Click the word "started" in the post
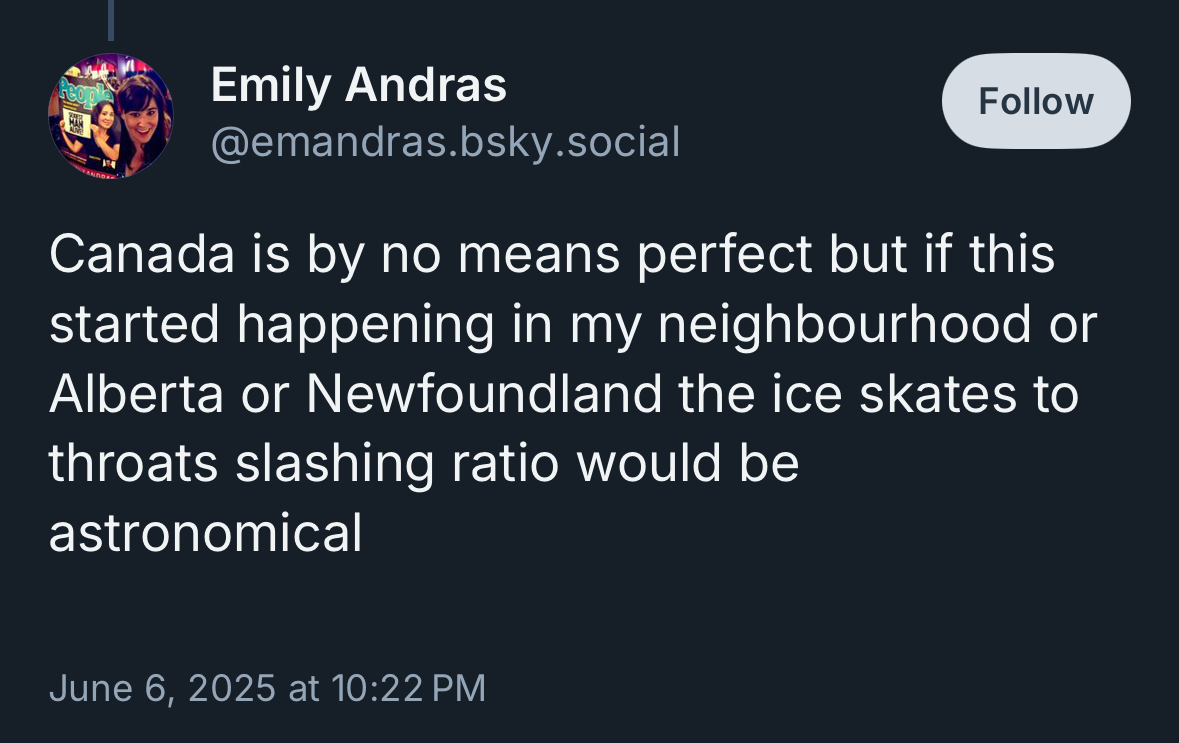The height and width of the screenshot is (743, 1179). click(134, 324)
